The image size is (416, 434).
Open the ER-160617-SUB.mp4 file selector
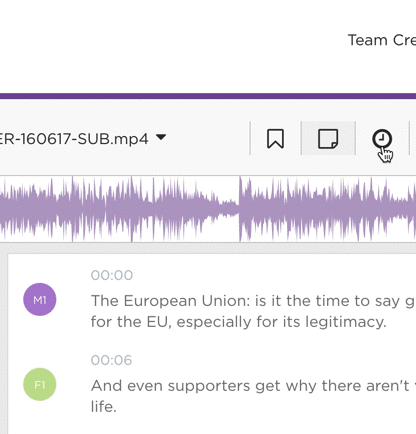(x=83, y=138)
